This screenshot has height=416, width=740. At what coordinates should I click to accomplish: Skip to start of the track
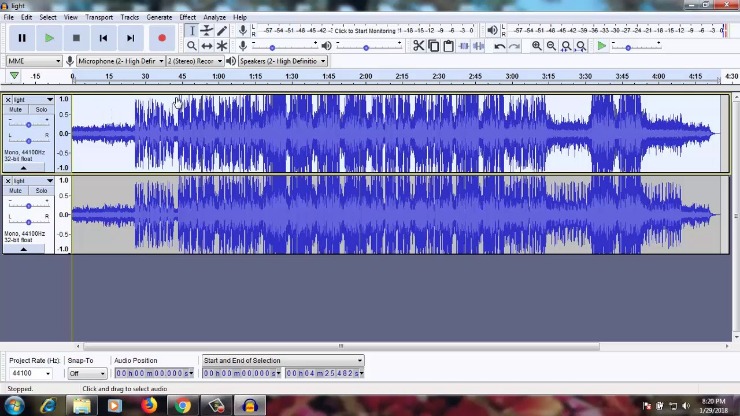pos(103,38)
